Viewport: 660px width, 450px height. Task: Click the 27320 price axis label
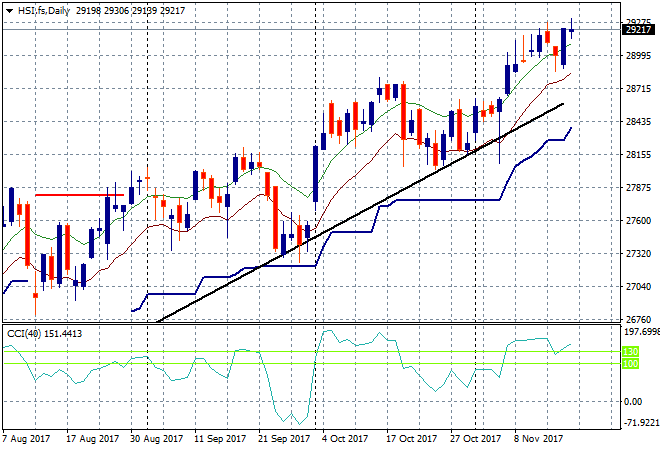click(639, 254)
